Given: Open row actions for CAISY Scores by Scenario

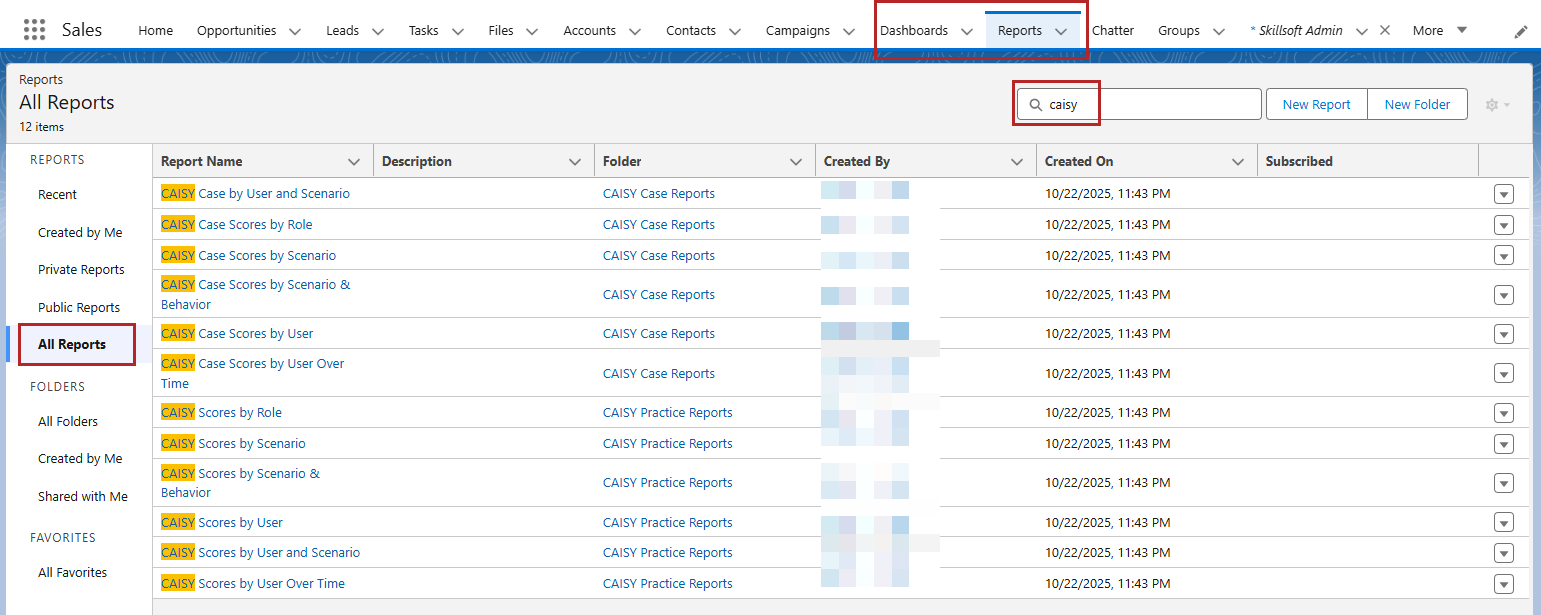Looking at the screenshot, I should click(1503, 444).
